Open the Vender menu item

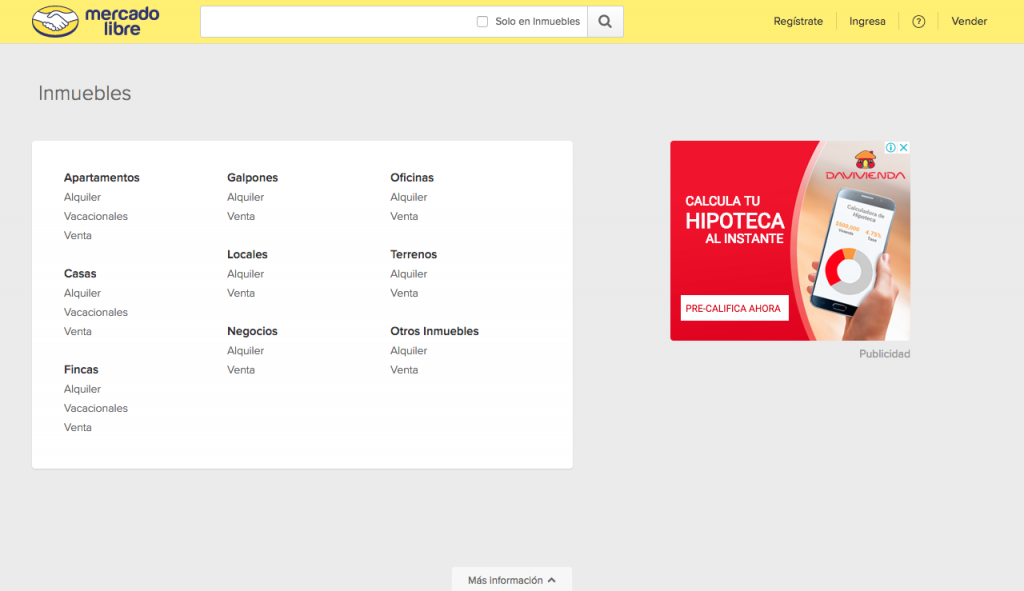969,21
